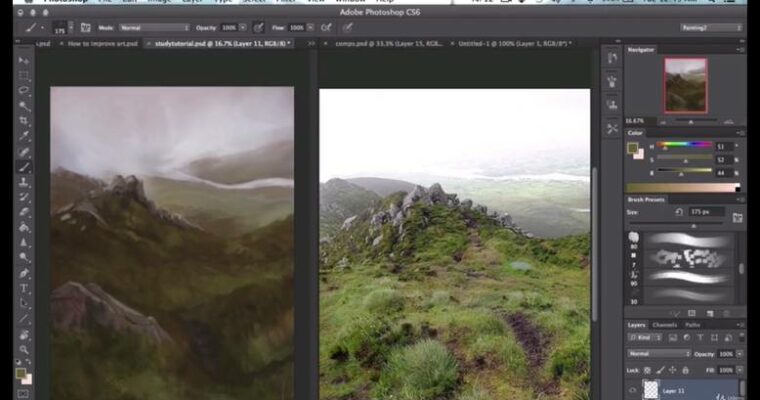This screenshot has height=400, width=760.
Task: Select the Eyedropper tool
Action: (23, 136)
